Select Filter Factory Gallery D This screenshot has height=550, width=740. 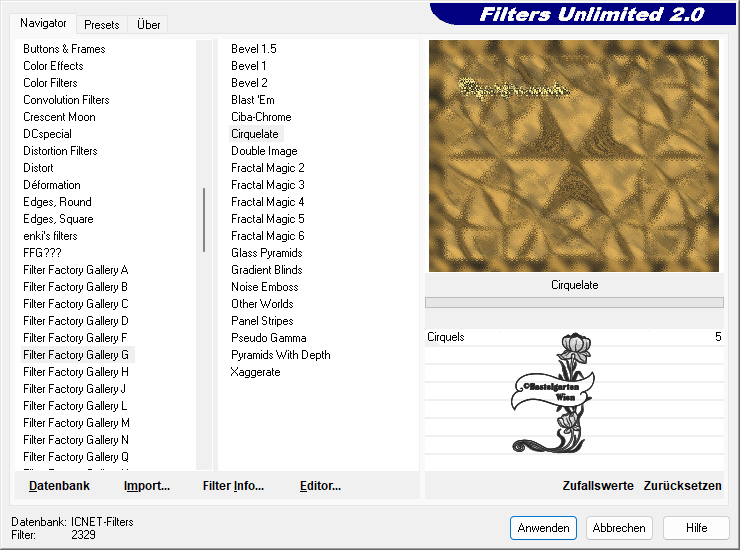tap(76, 321)
